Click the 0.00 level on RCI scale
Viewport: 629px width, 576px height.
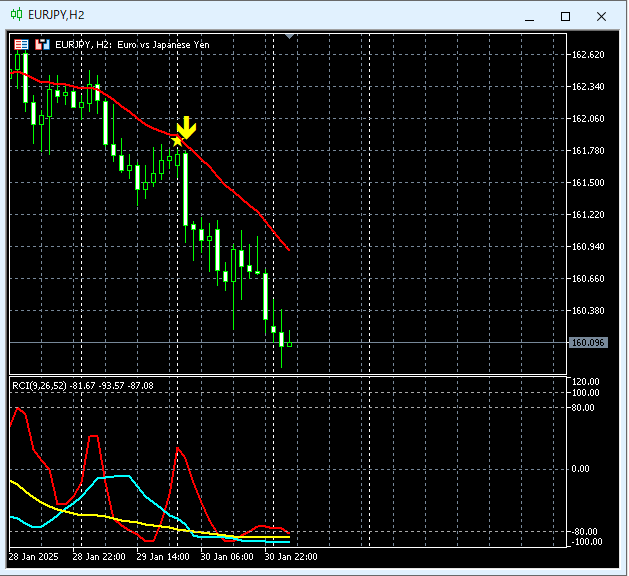580,469
